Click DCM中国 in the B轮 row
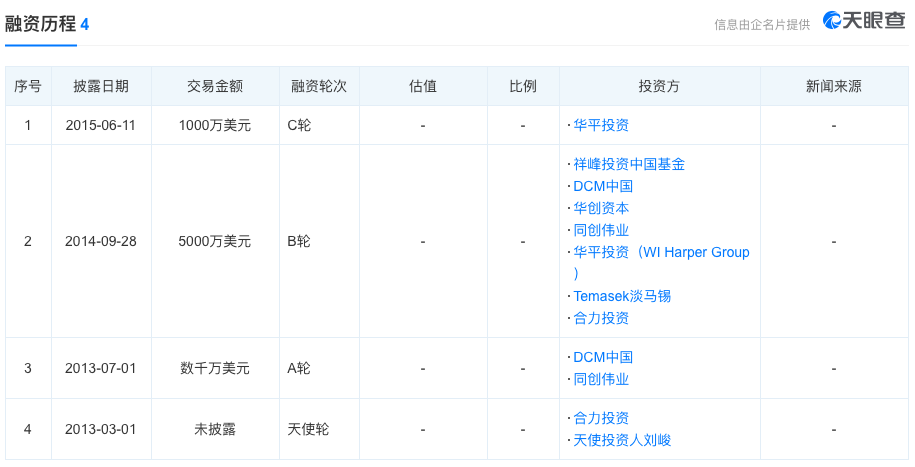 pyautogui.click(x=603, y=186)
